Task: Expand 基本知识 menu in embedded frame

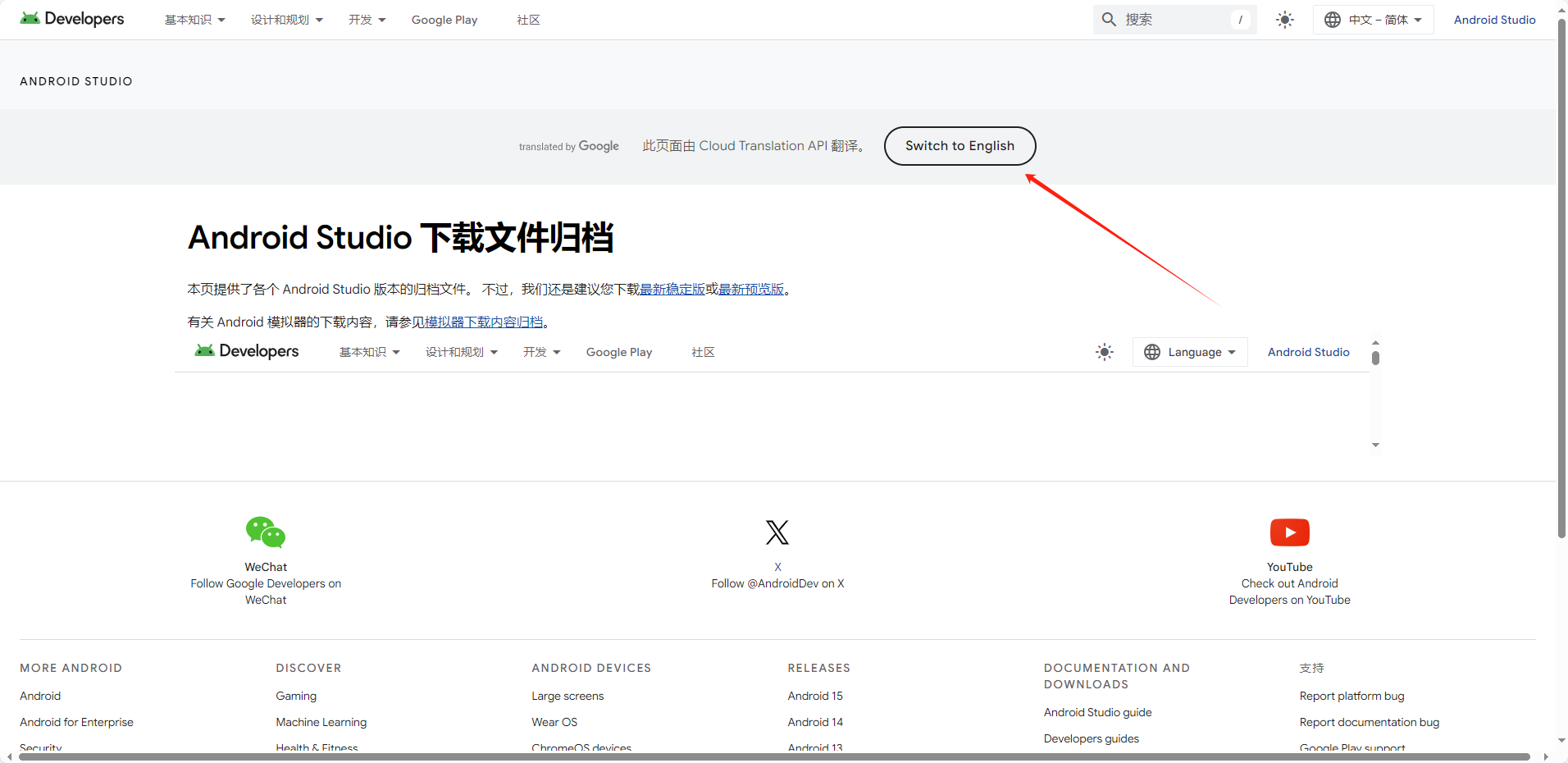Action: tap(370, 352)
